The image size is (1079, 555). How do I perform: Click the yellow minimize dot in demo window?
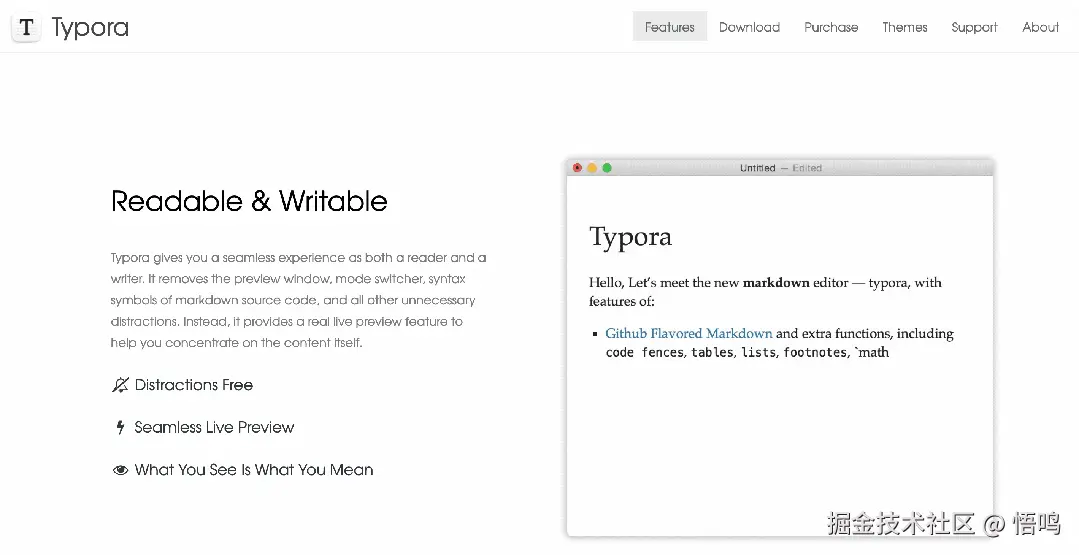click(x=592, y=168)
